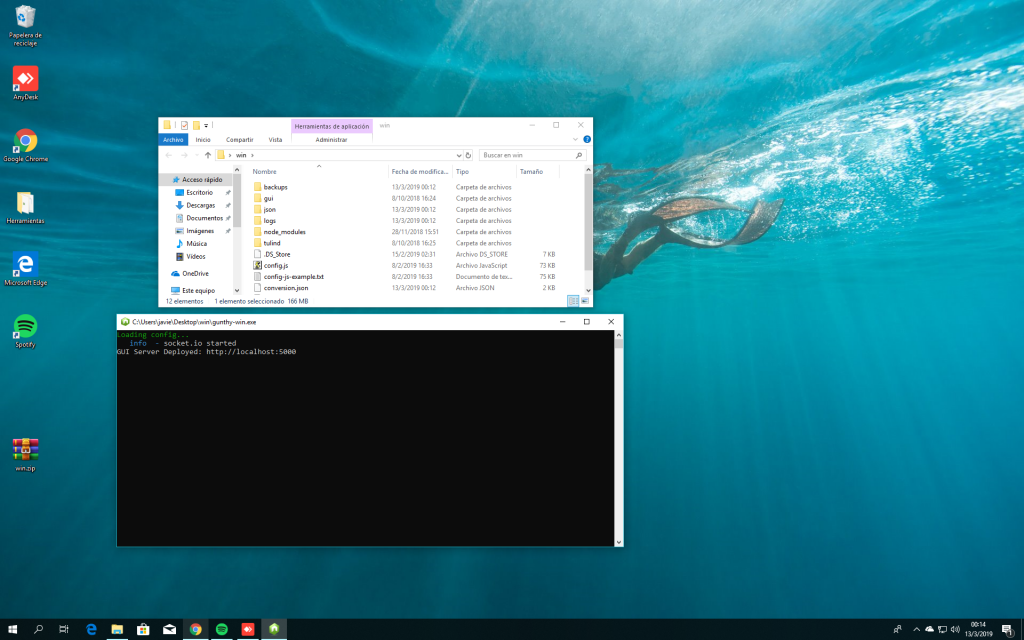Click the Microsoft Store taskbar icon

143,629
